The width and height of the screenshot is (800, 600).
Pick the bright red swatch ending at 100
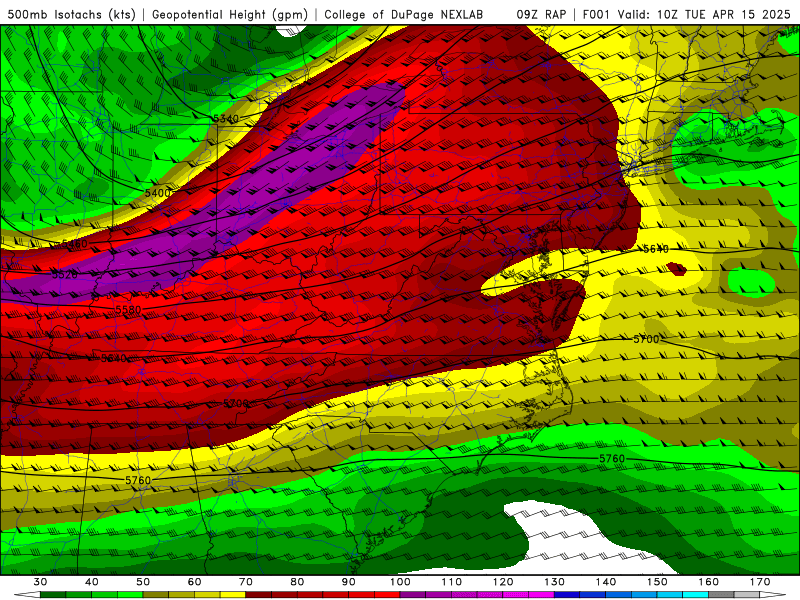[387, 595]
